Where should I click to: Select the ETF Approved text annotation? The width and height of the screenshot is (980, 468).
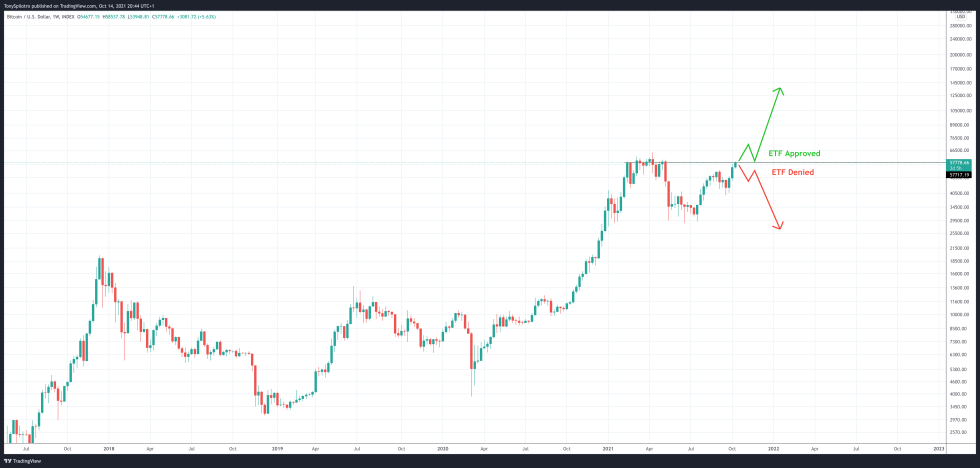(x=794, y=154)
